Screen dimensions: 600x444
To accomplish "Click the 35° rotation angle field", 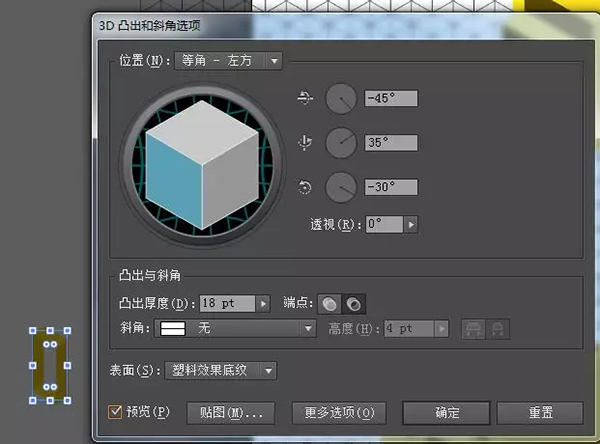I will pyautogui.click(x=391, y=143).
